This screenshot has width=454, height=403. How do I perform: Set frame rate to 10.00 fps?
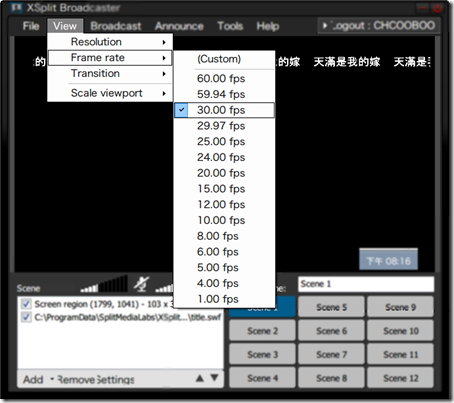(x=224, y=220)
